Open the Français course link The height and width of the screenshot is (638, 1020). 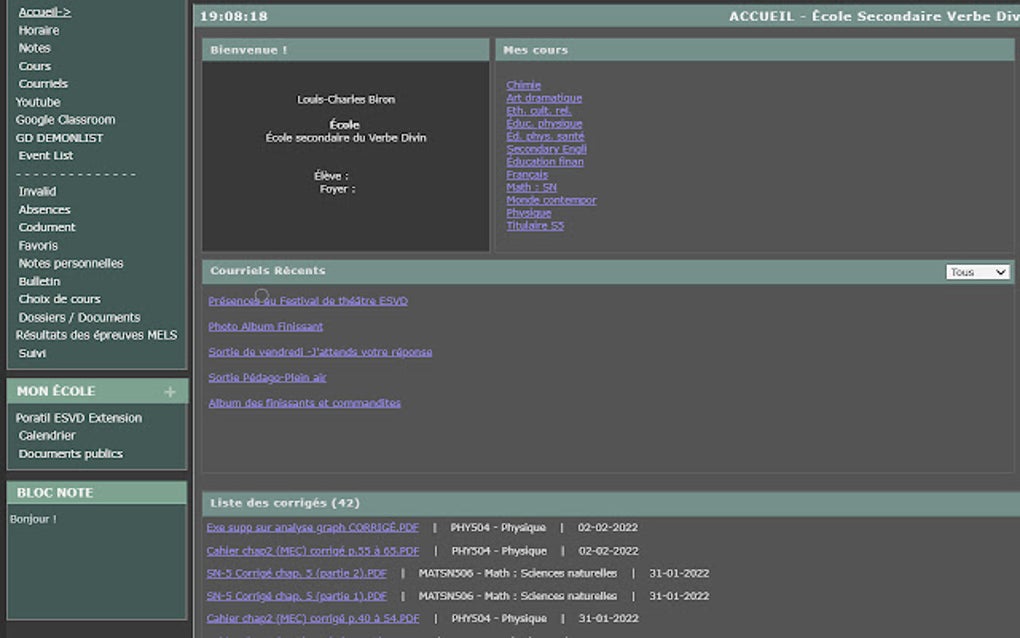pyautogui.click(x=527, y=175)
